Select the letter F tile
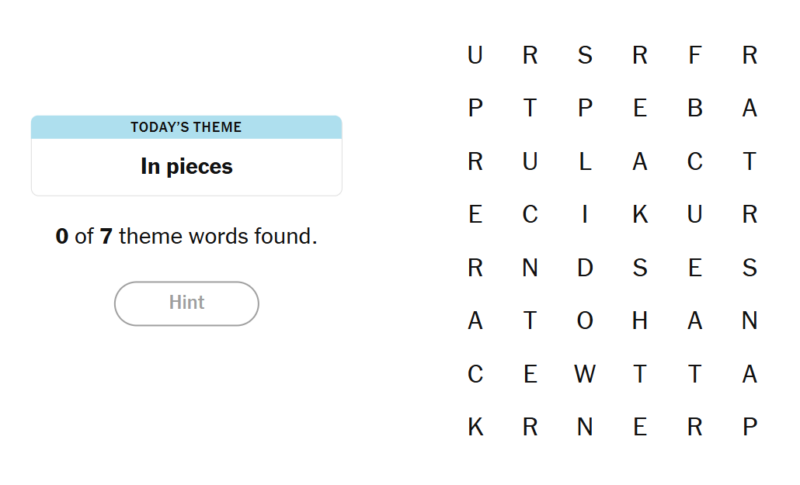The height and width of the screenshot is (485, 800). click(x=695, y=56)
